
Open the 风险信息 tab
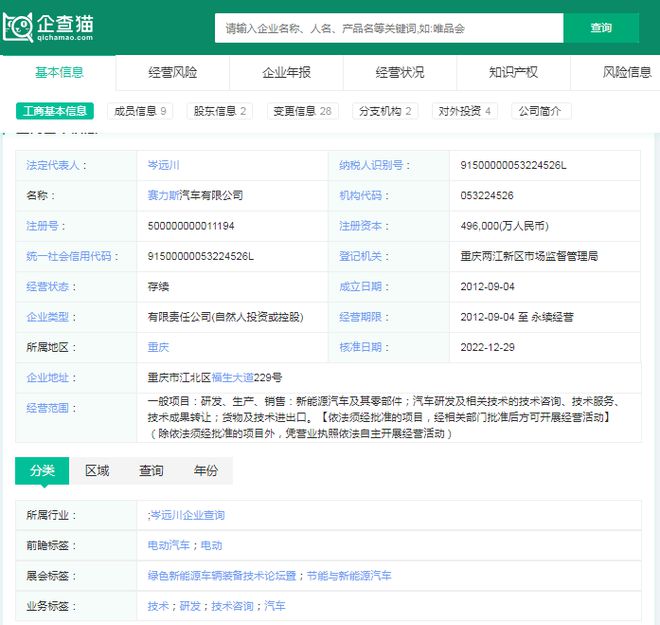(x=626, y=72)
